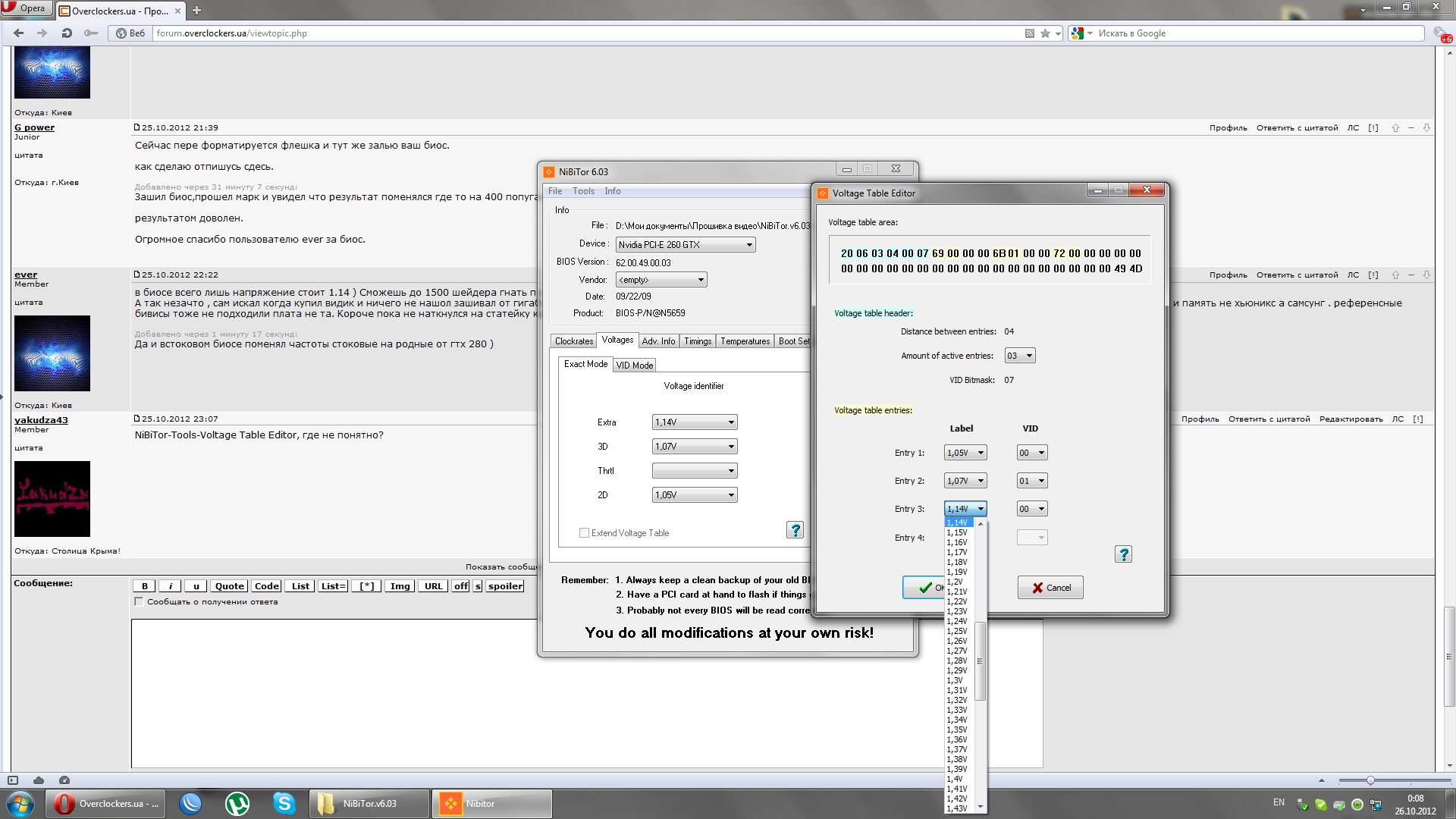
Task: Click the network tray icon
Action: click(1376, 805)
